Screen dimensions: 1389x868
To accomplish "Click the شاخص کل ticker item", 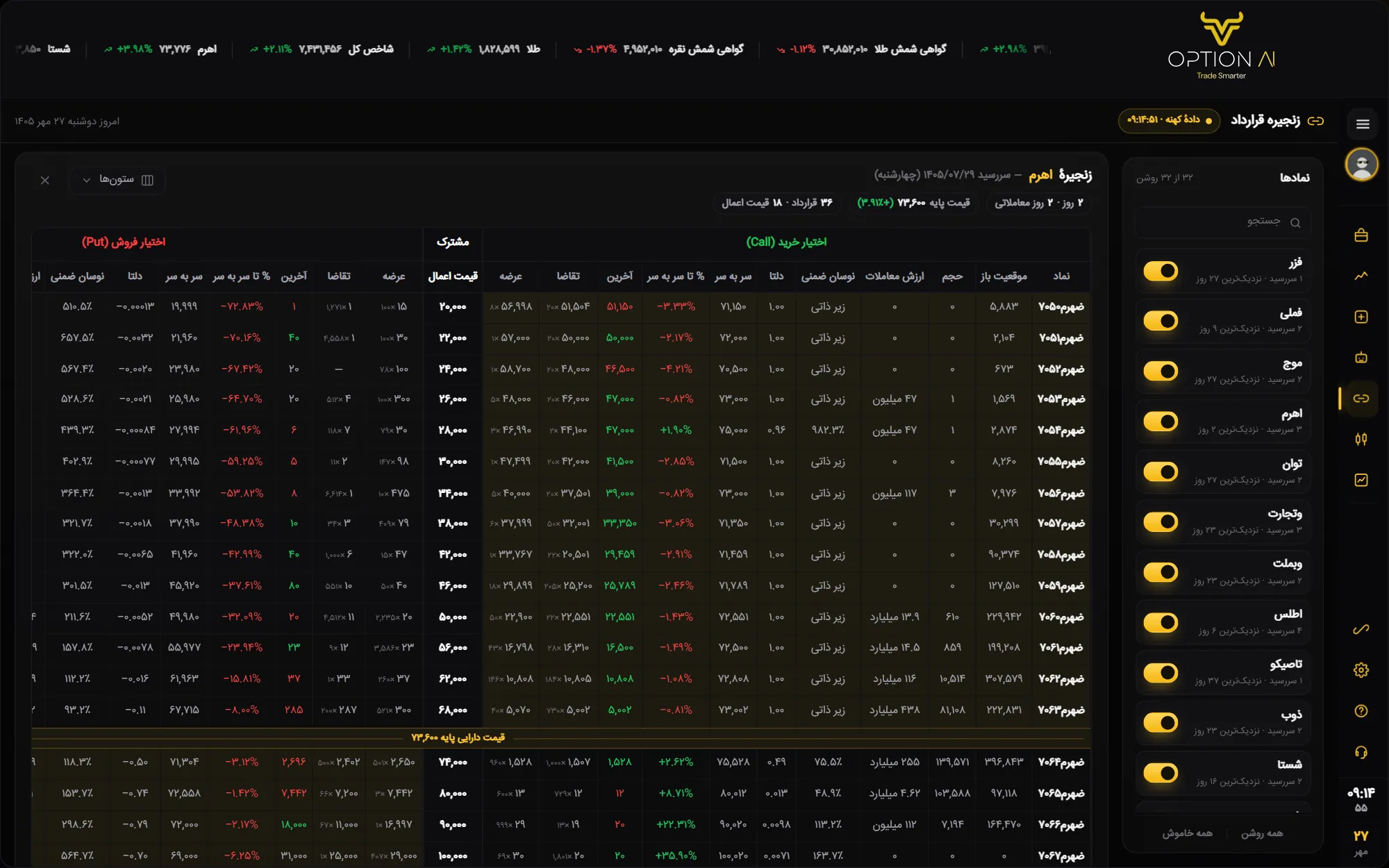I will point(322,49).
